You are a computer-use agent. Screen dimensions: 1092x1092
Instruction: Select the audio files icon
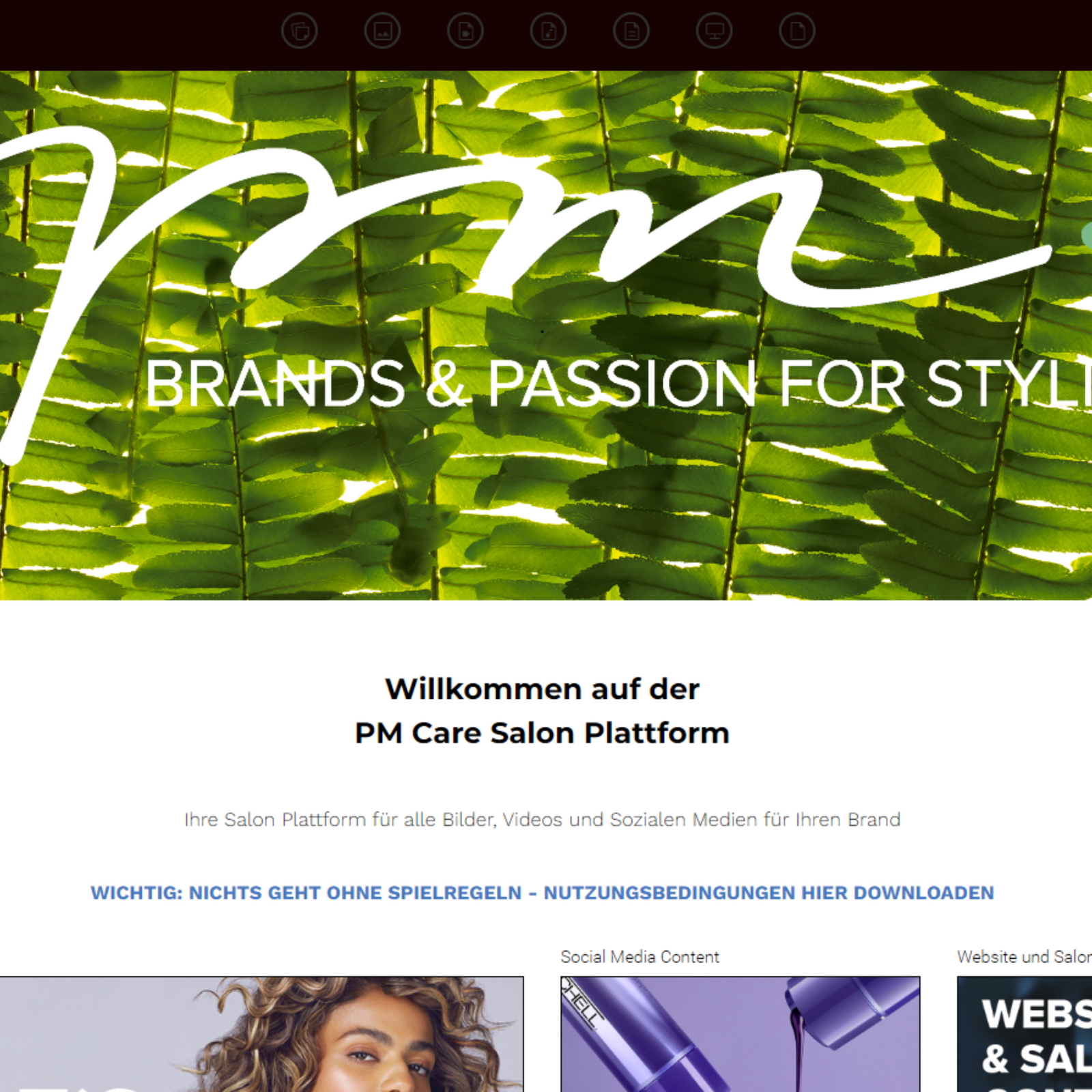click(549, 31)
